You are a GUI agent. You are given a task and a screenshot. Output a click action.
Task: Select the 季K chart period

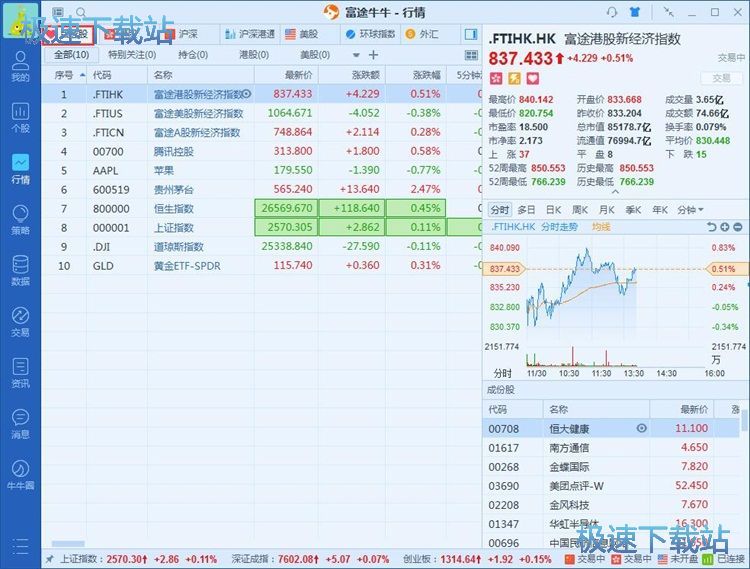pyautogui.click(x=633, y=209)
